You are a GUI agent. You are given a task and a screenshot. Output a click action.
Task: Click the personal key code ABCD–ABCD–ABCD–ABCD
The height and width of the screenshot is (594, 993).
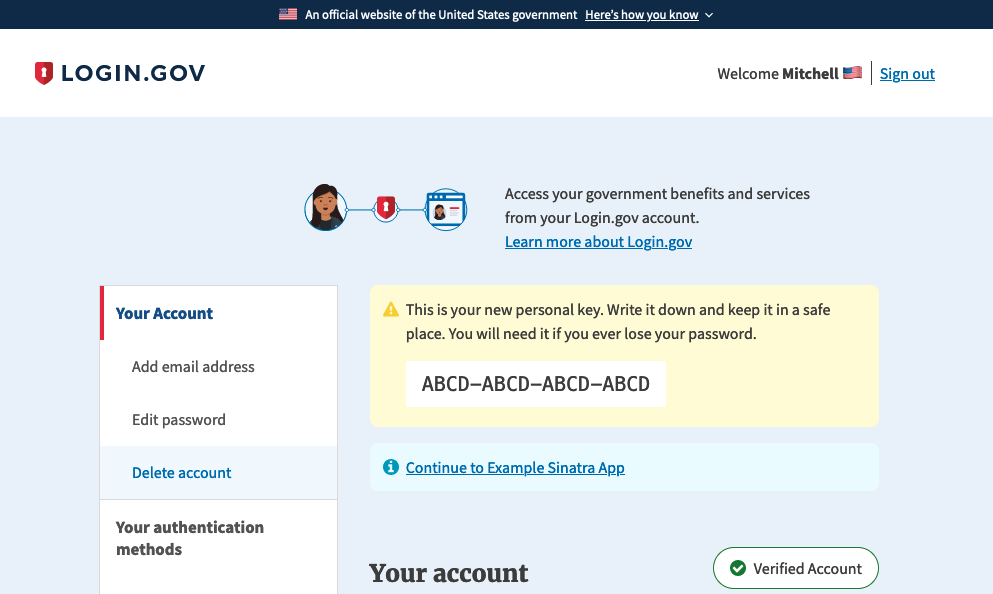[536, 384]
